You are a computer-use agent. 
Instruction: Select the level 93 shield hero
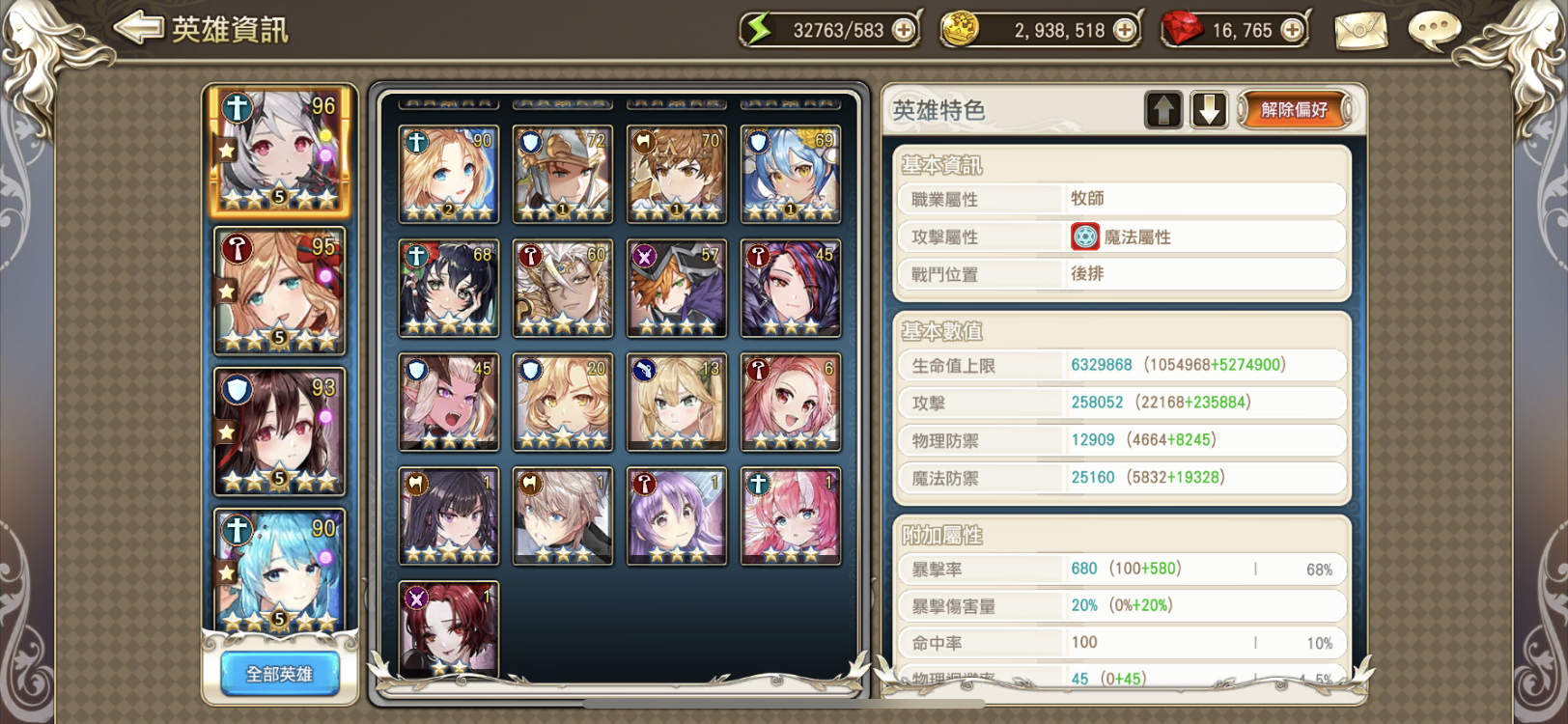280,432
